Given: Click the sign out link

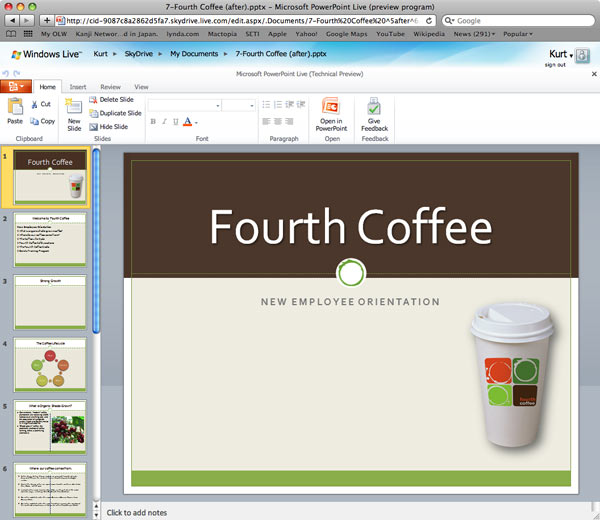Looking at the screenshot, I should pyautogui.click(x=555, y=64).
